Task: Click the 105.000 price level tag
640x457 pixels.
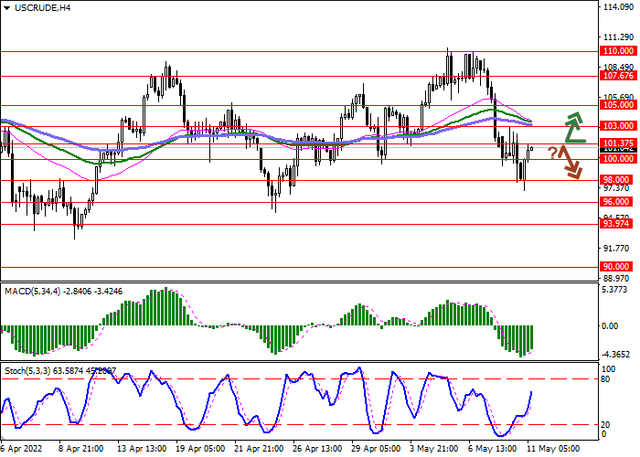Action: click(618, 104)
